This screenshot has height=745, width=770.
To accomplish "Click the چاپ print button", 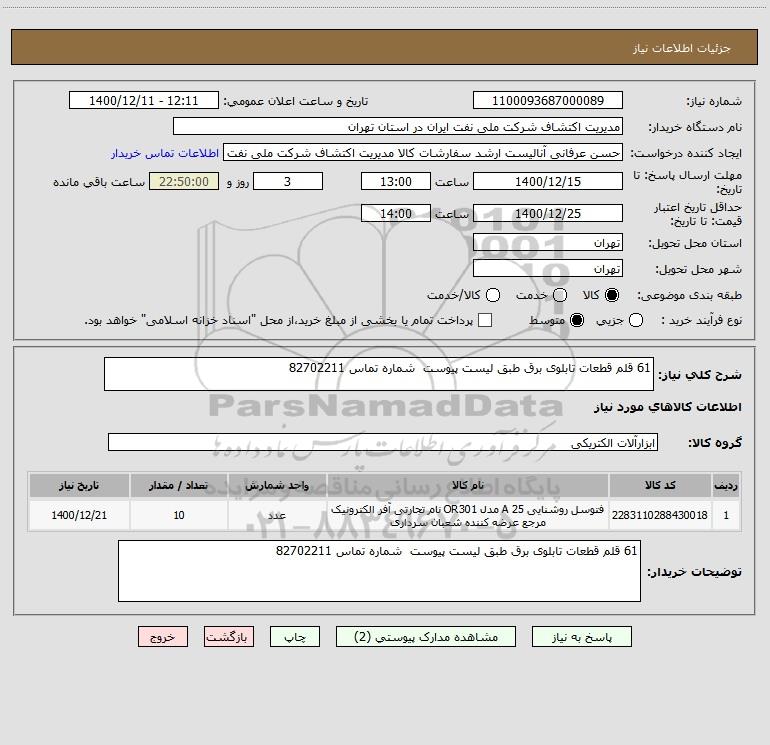I will (295, 637).
